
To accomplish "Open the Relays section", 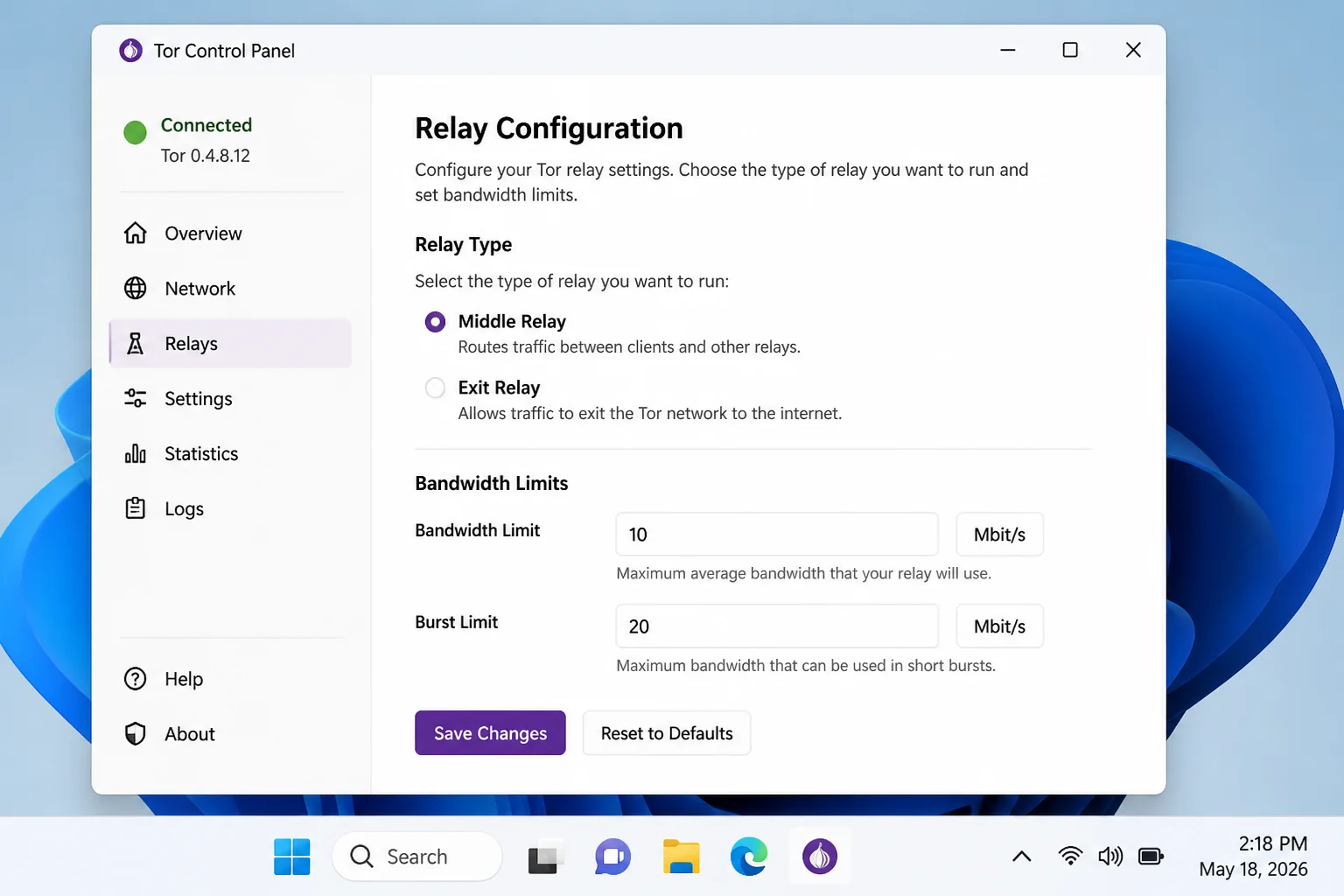I will [x=230, y=343].
